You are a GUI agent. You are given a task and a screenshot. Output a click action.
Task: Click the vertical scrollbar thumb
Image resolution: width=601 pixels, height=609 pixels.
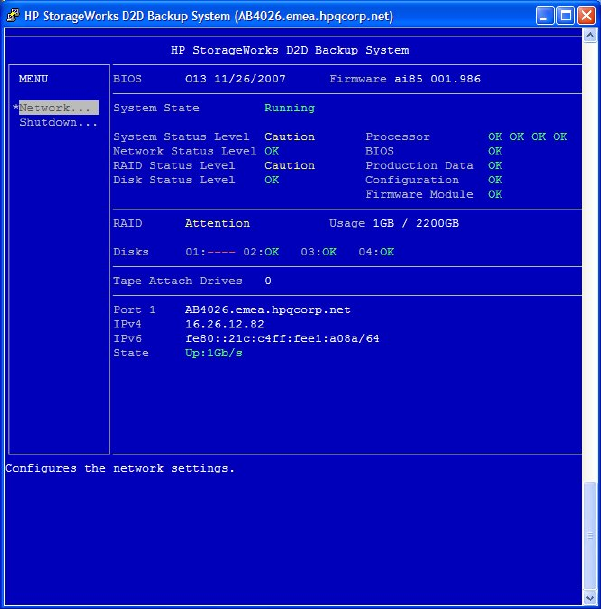590,536
